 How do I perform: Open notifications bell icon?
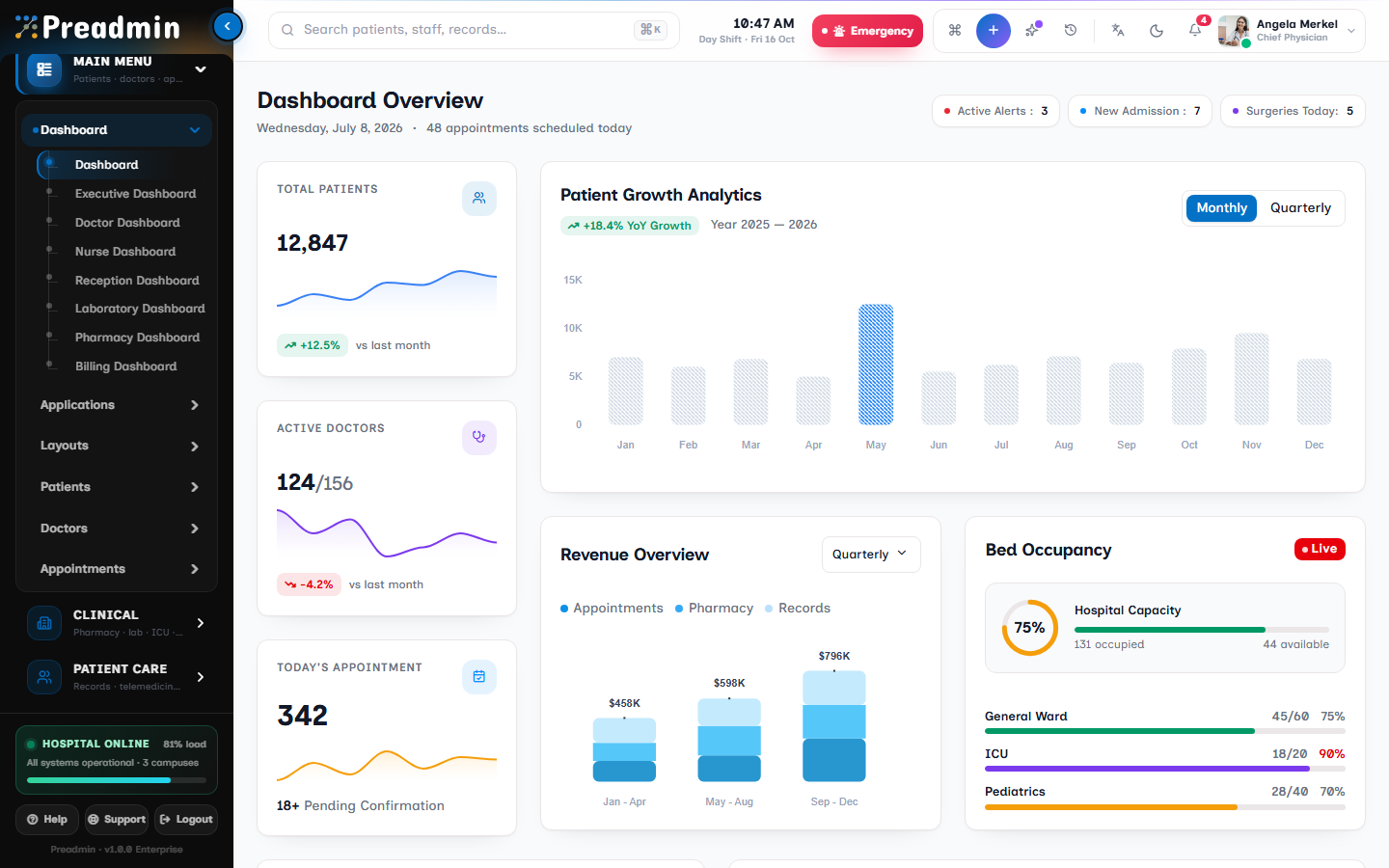tap(1195, 31)
